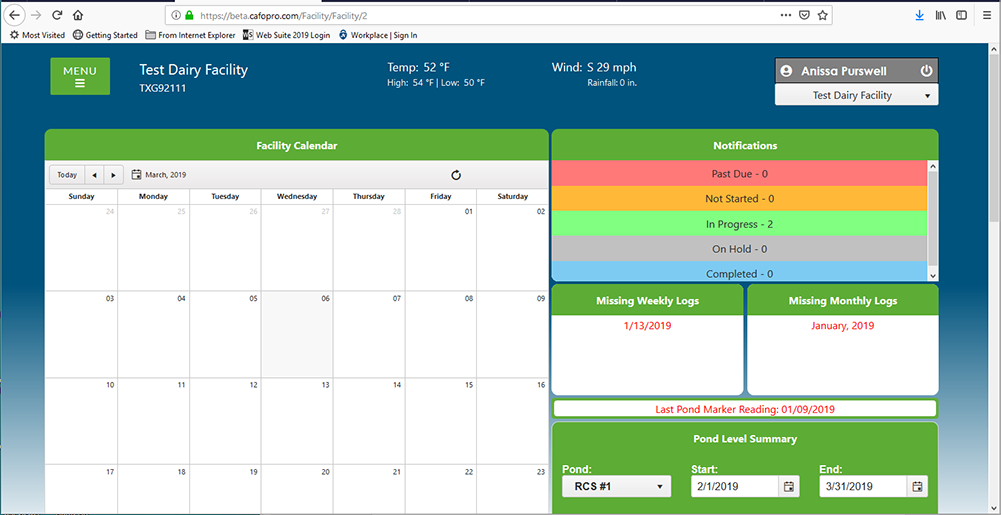Viewport: 1001px width, 515px height.
Task: Click the browser forward arrow
Action: pyautogui.click(x=36, y=15)
